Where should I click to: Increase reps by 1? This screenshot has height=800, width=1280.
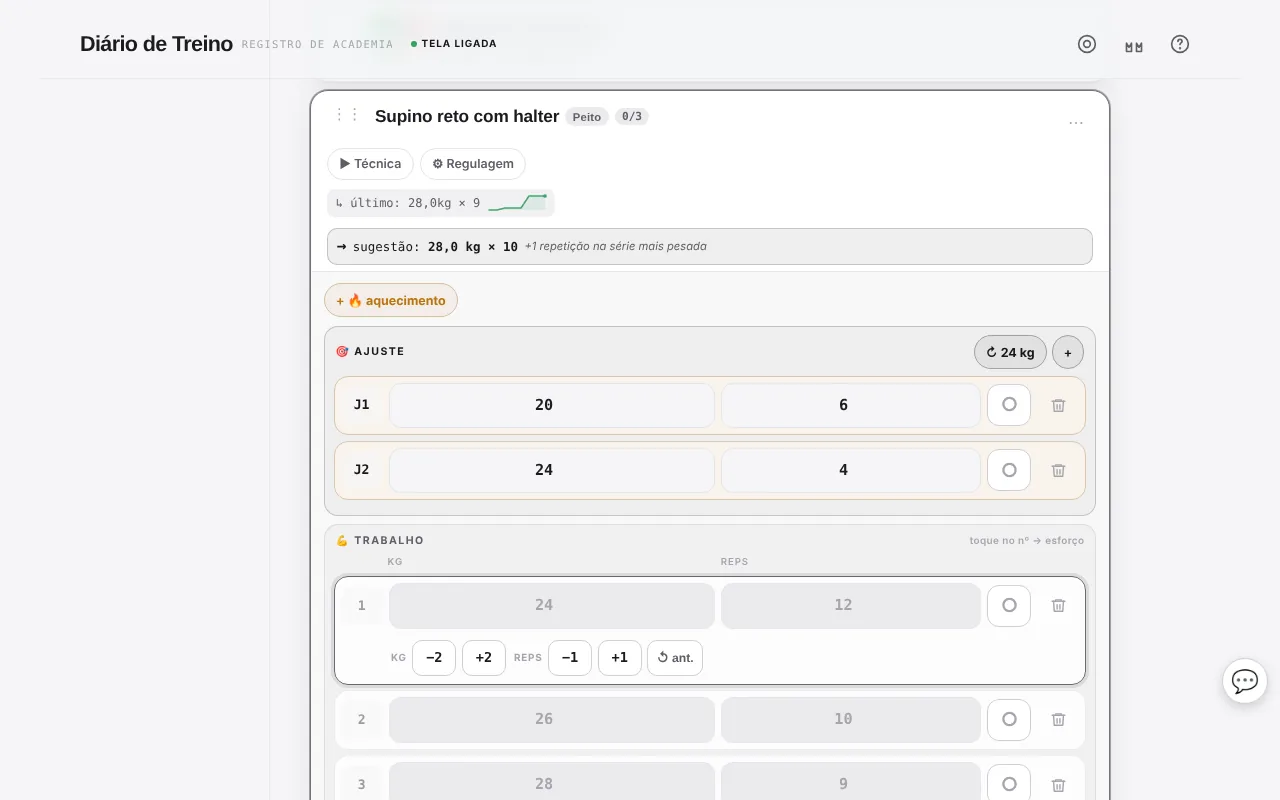tap(620, 658)
